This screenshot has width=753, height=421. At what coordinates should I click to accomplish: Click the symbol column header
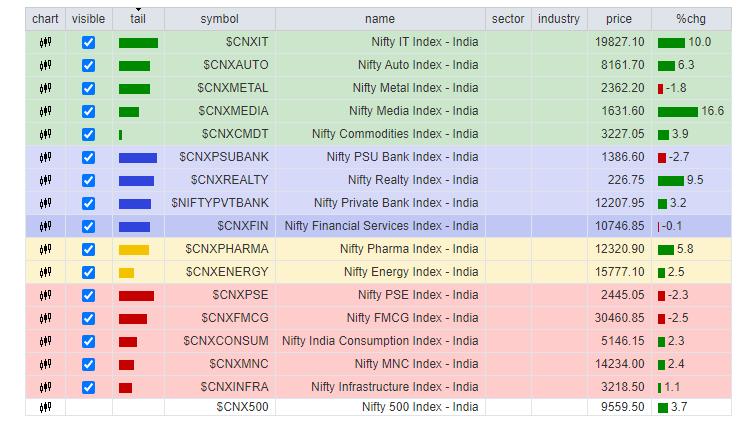click(219, 19)
